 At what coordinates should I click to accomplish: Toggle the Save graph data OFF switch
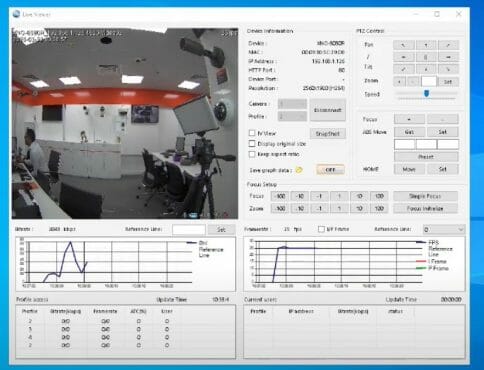click(x=330, y=170)
